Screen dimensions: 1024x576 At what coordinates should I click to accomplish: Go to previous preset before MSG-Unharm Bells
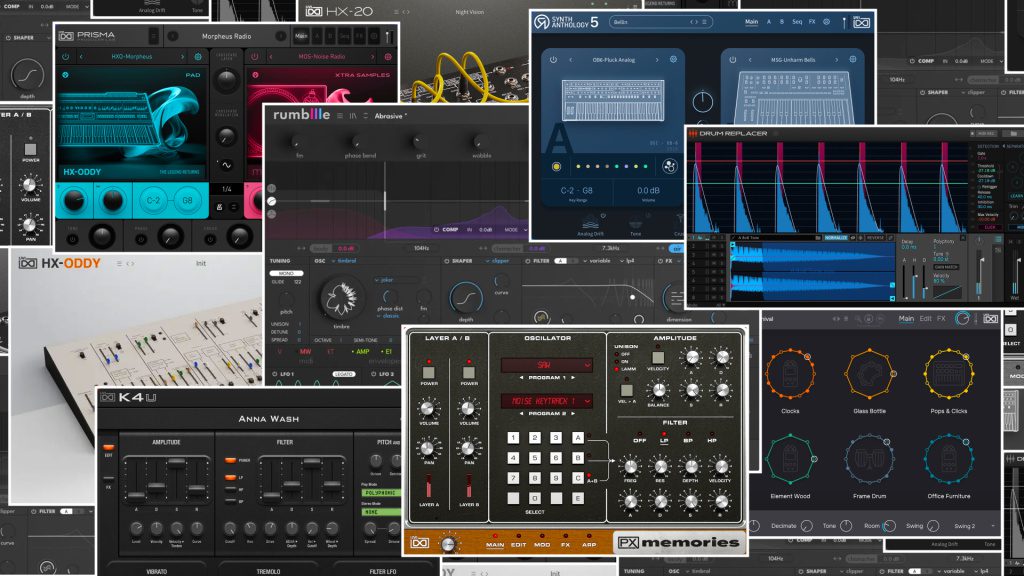pos(750,59)
